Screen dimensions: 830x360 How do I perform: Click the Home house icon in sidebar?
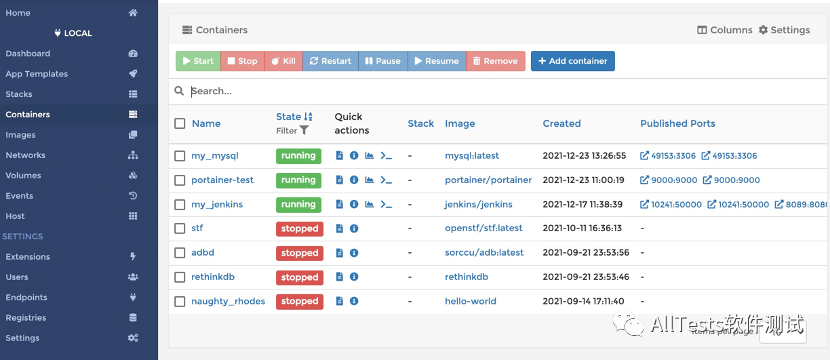[x=133, y=13]
